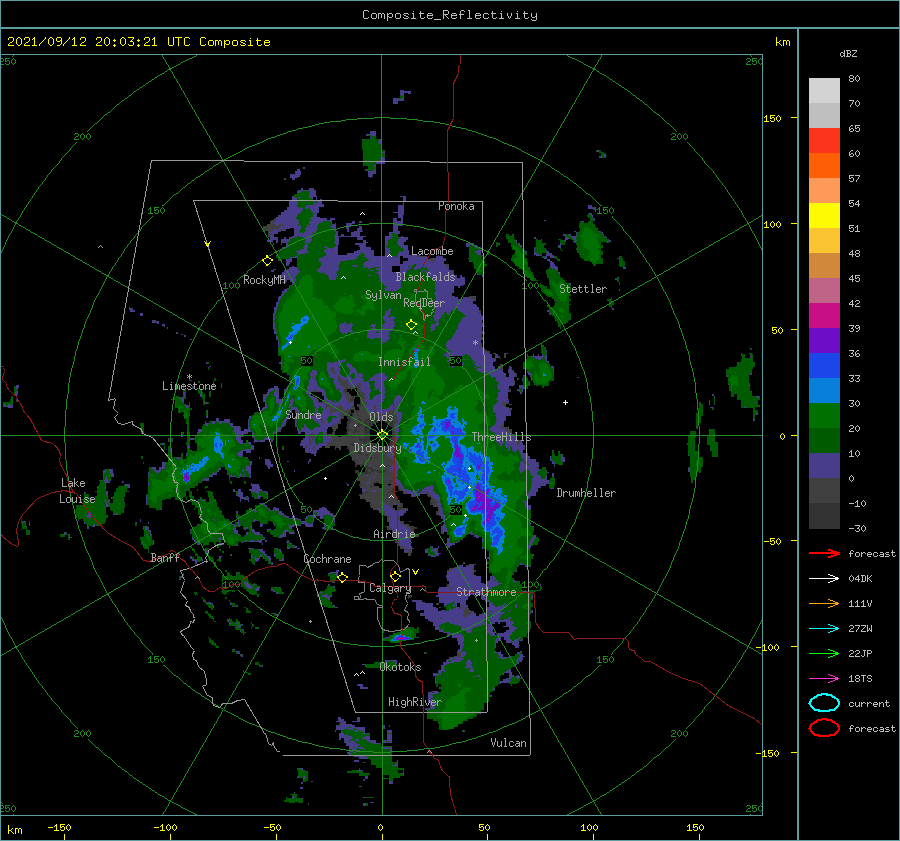Click the Calgary label
The image size is (900, 841).
point(390,588)
